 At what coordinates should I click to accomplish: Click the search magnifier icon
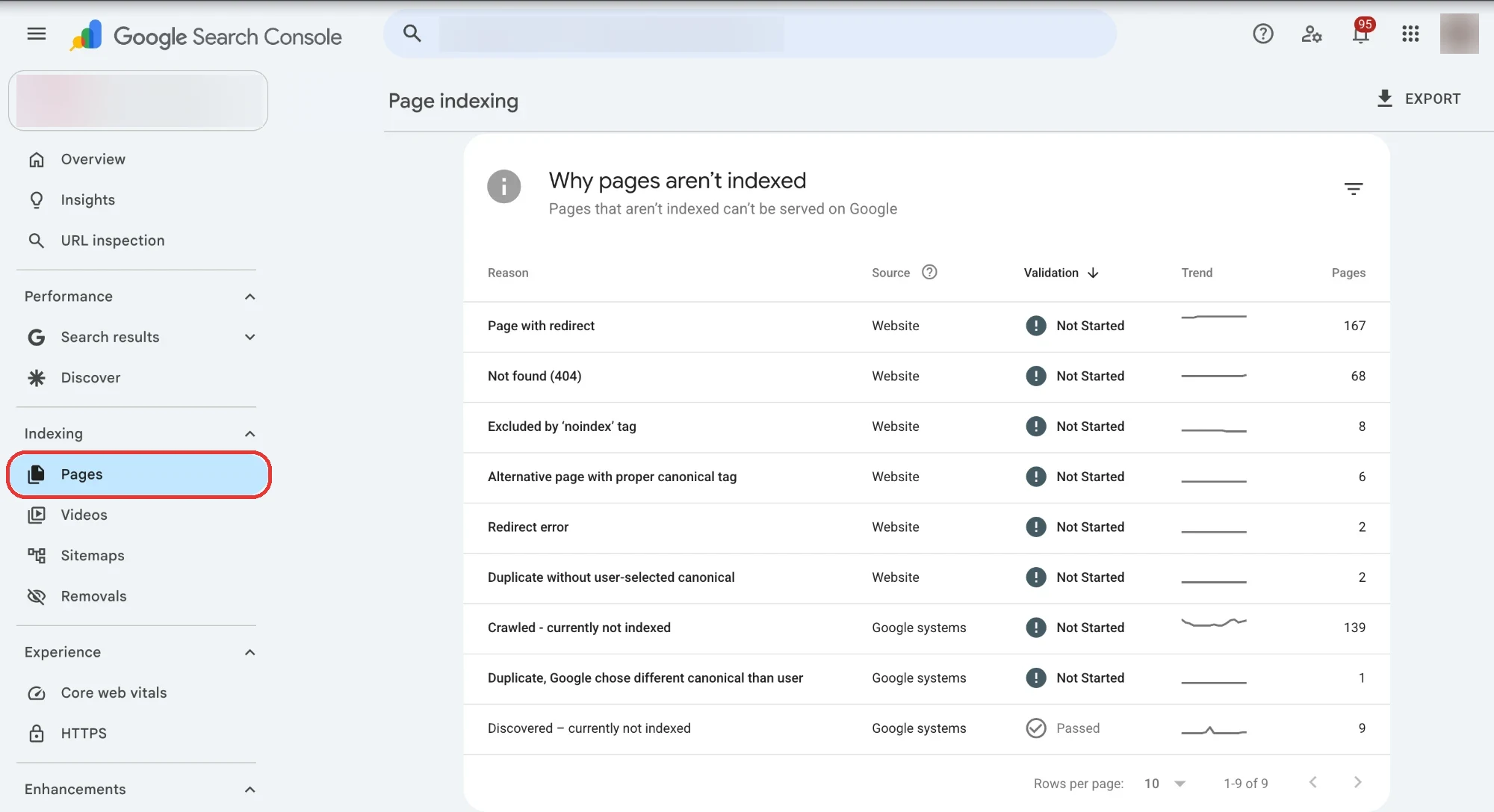412,34
